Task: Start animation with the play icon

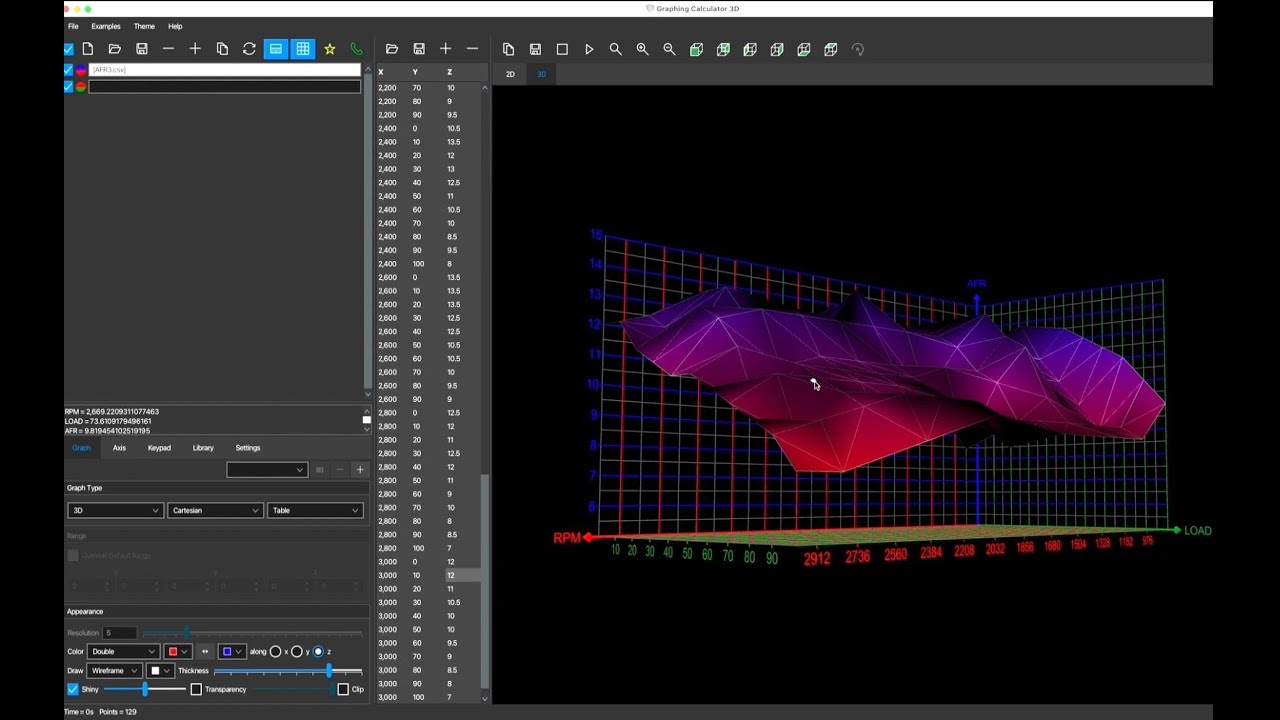Action: [x=589, y=49]
